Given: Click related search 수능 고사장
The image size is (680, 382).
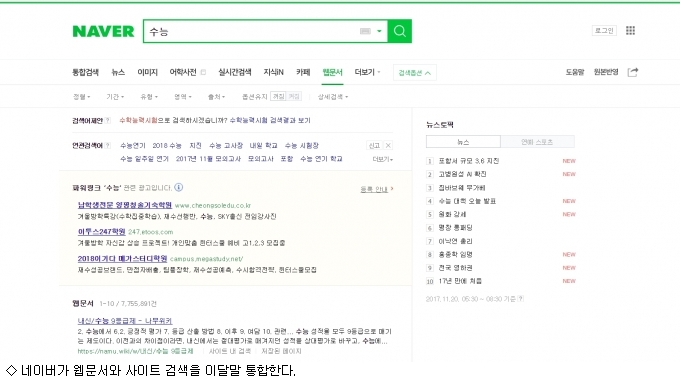Looking at the screenshot, I should [226, 146].
